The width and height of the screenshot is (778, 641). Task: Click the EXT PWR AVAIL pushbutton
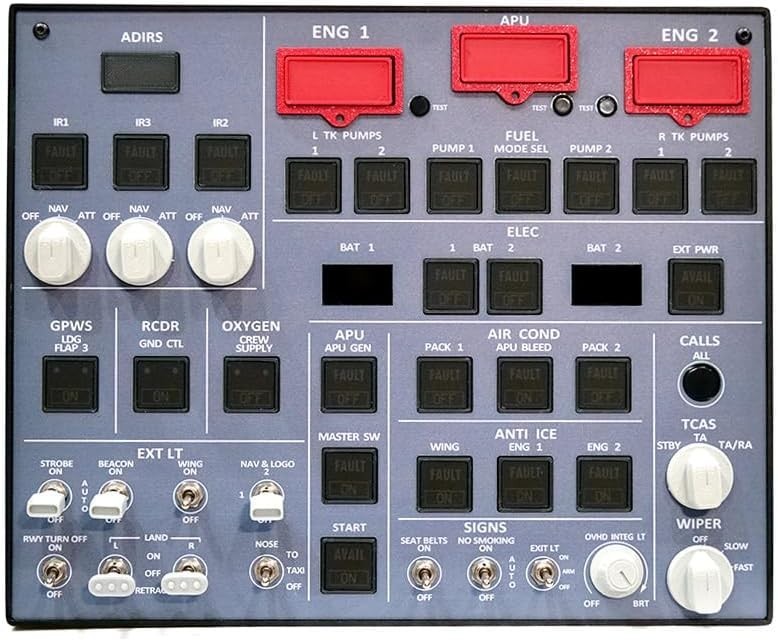696,286
